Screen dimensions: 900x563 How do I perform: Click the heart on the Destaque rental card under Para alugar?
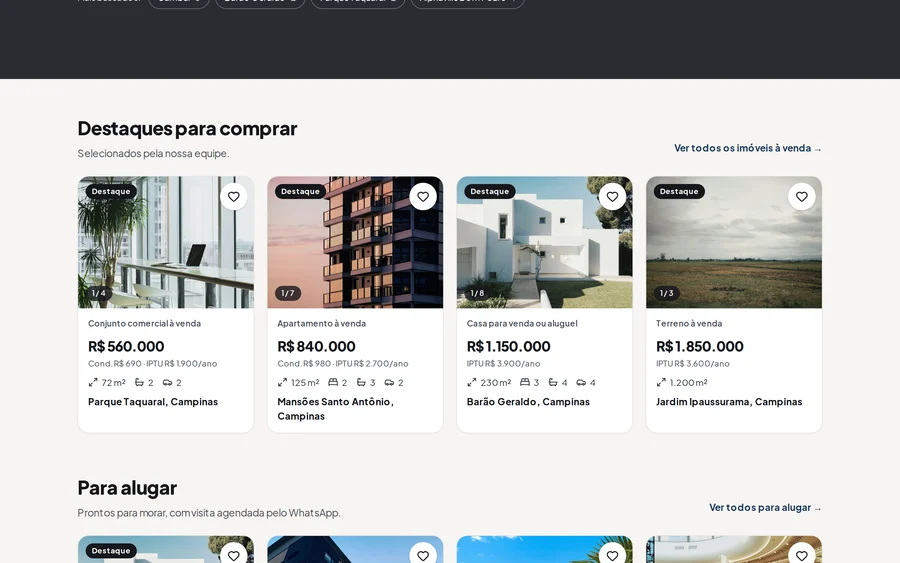[234, 554]
